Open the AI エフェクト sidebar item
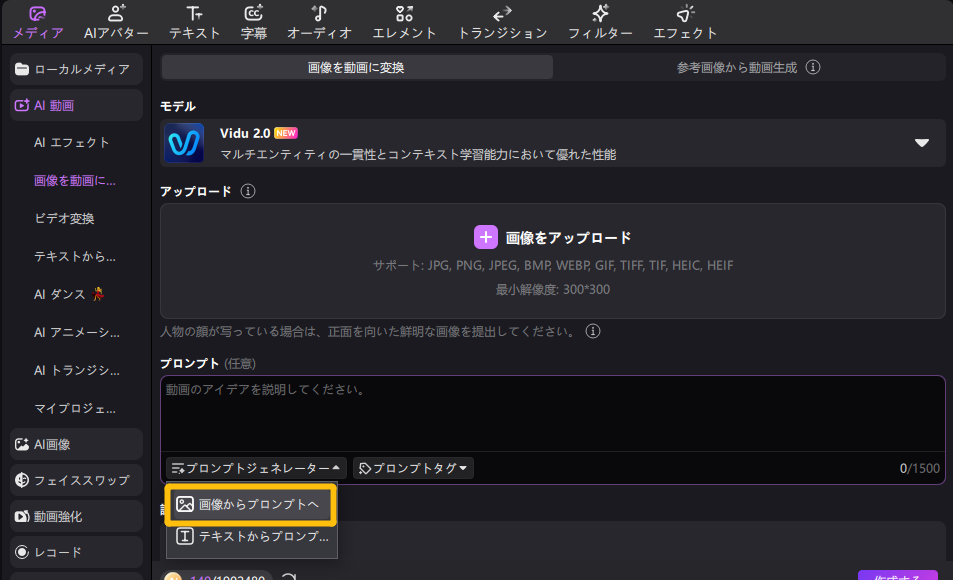Viewport: 953px width, 580px height. pos(72,142)
